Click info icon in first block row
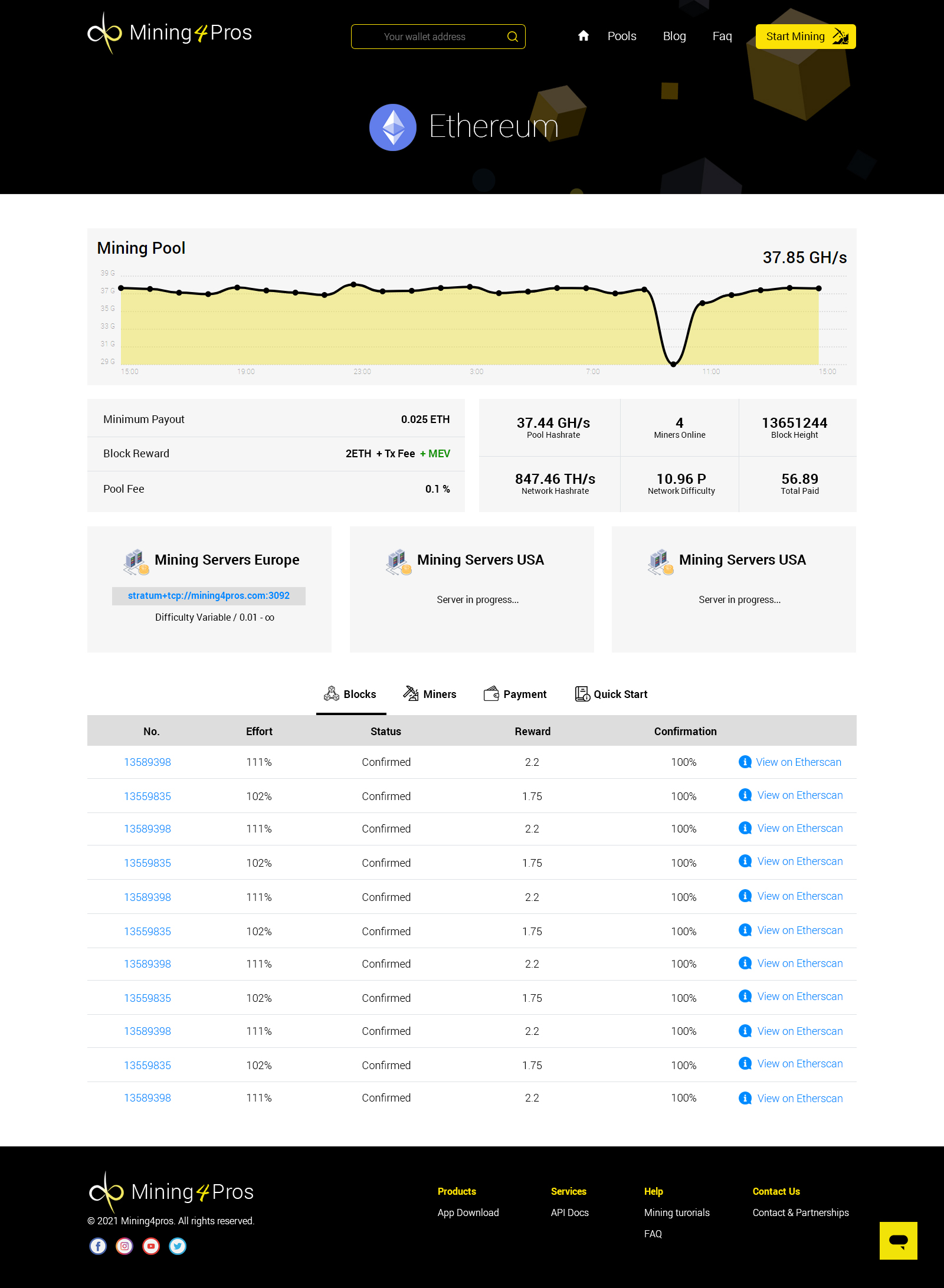 pos(745,762)
